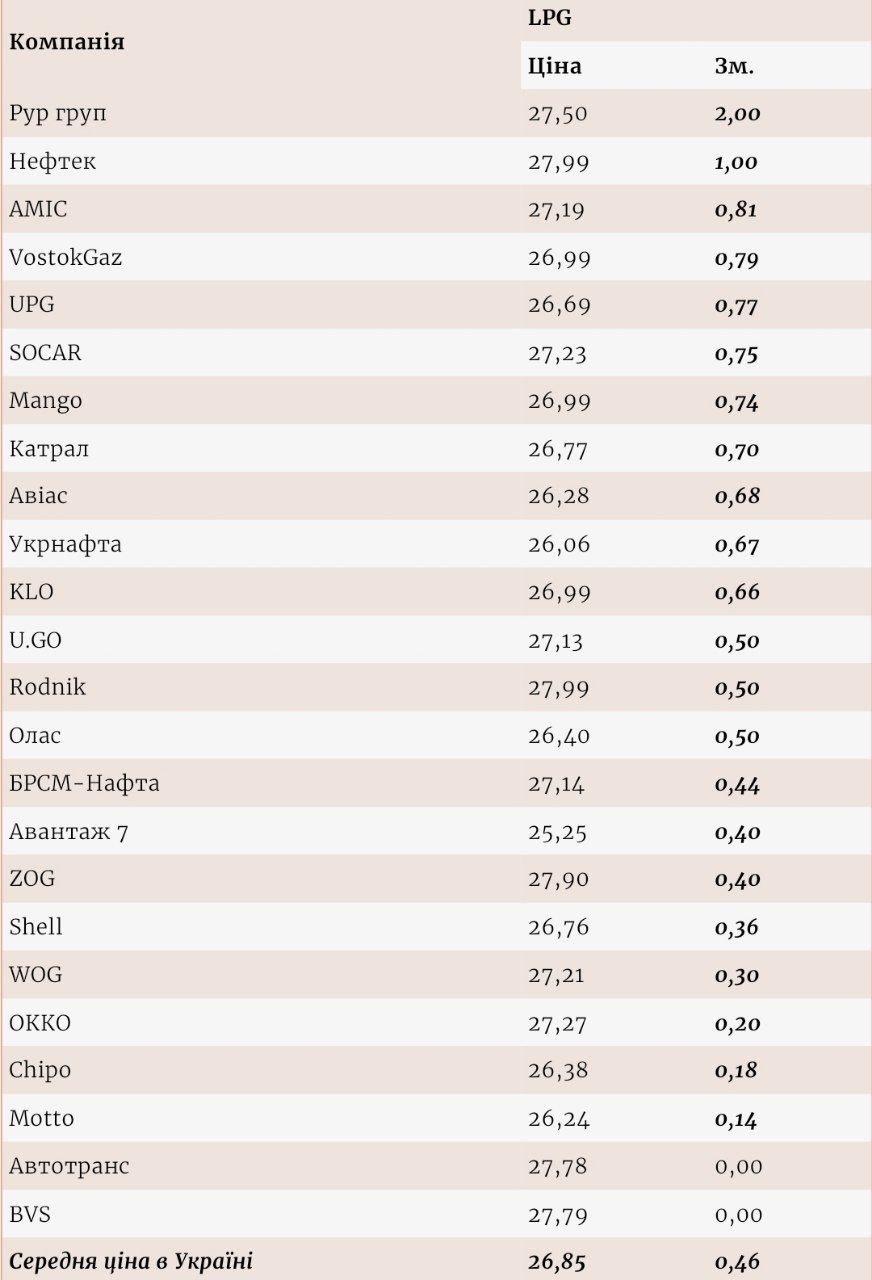Image resolution: width=872 pixels, height=1280 pixels.
Task: Click UPG price value 26,69
Action: pyautogui.click(x=559, y=305)
